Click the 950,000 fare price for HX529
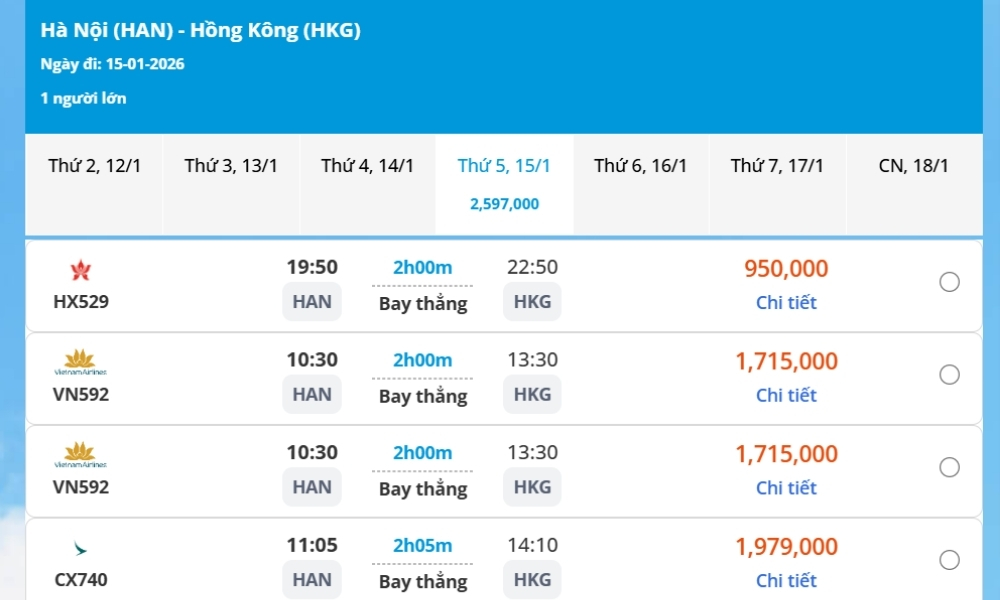 [786, 268]
